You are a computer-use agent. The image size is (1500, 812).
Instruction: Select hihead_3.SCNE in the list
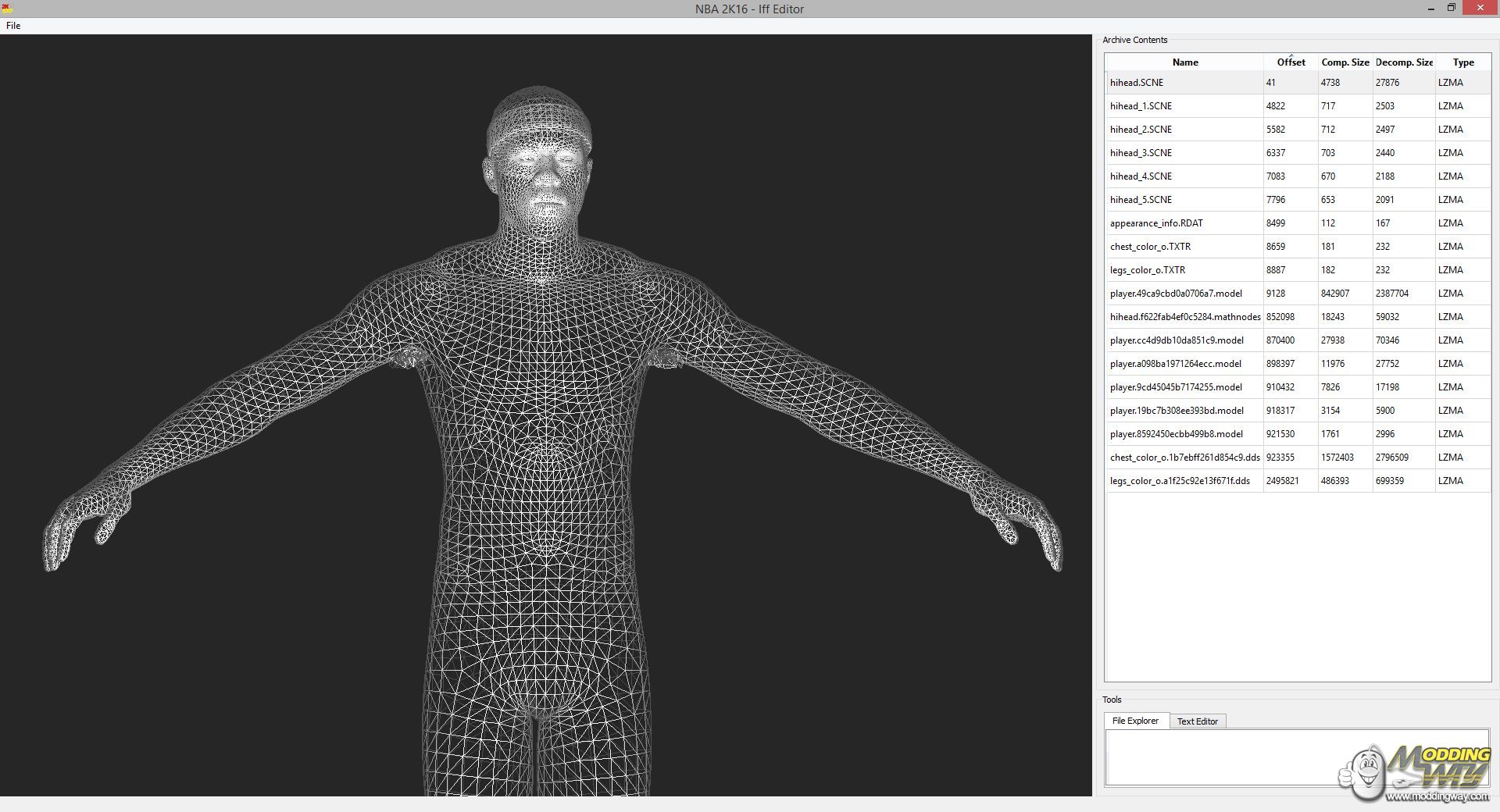tap(1141, 153)
